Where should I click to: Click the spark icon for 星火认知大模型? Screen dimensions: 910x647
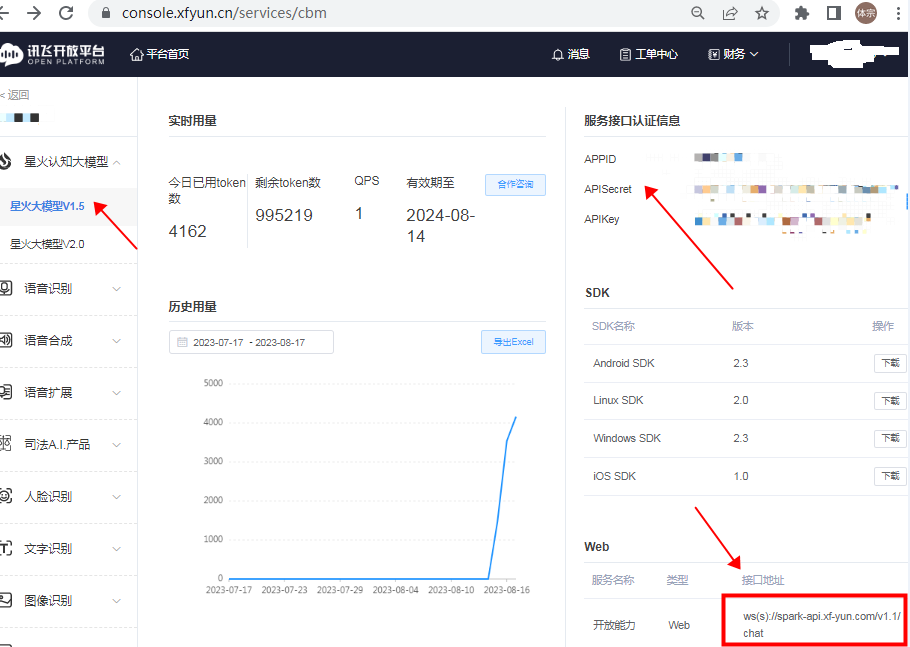click(x=5, y=161)
